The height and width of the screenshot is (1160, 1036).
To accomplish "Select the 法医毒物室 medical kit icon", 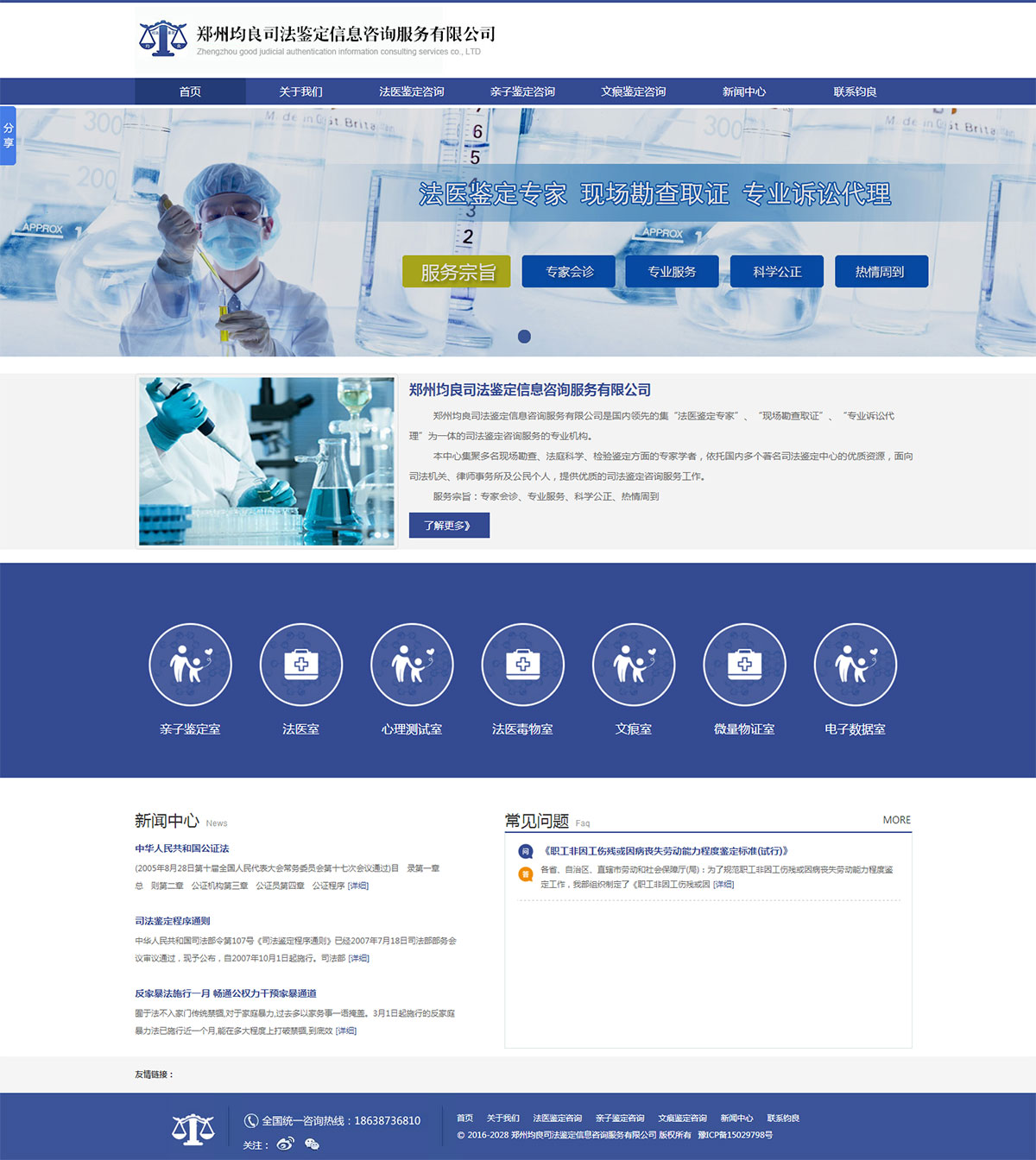I will (x=522, y=665).
